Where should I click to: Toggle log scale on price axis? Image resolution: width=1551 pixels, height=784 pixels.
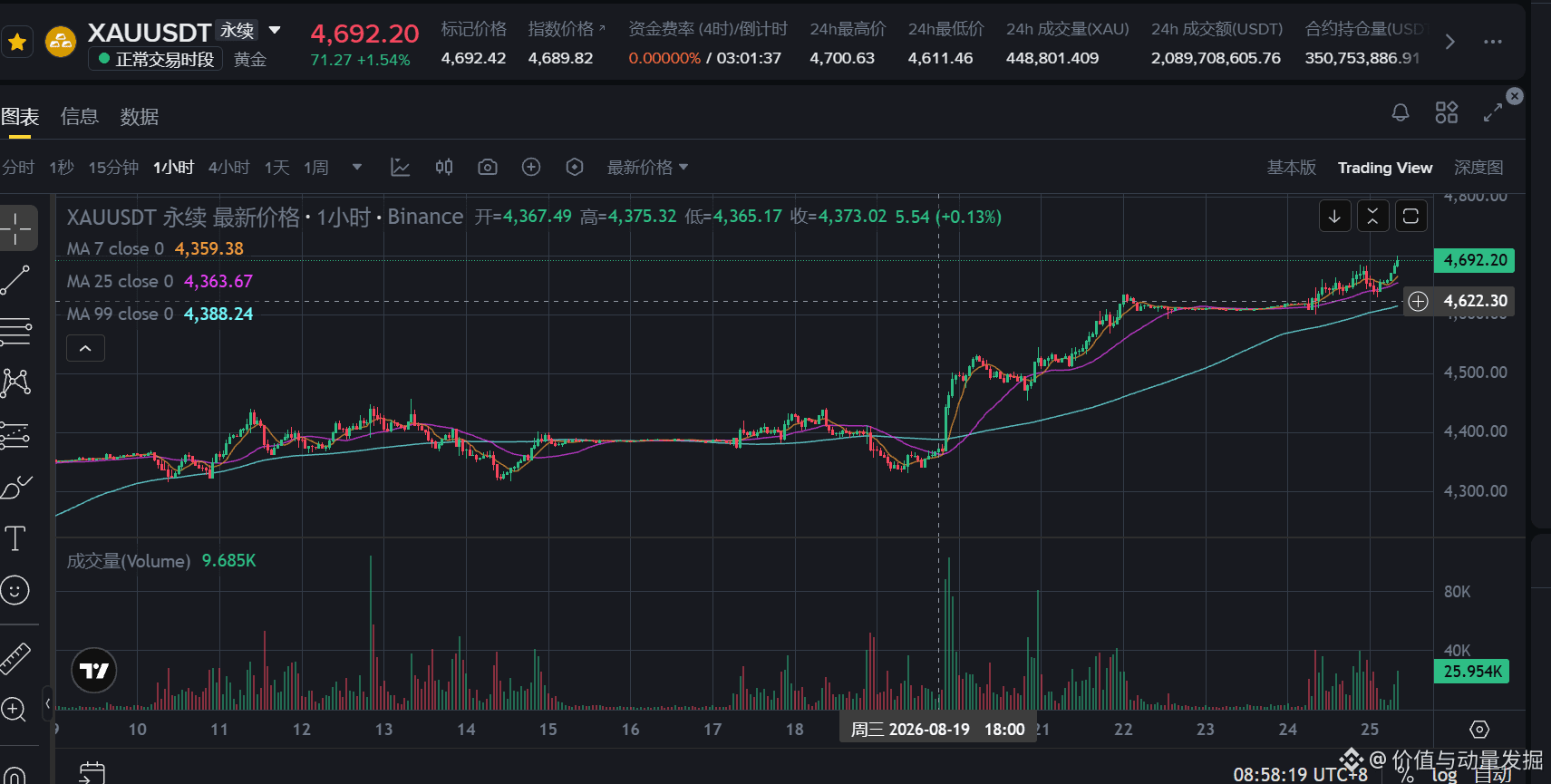coord(1444,775)
